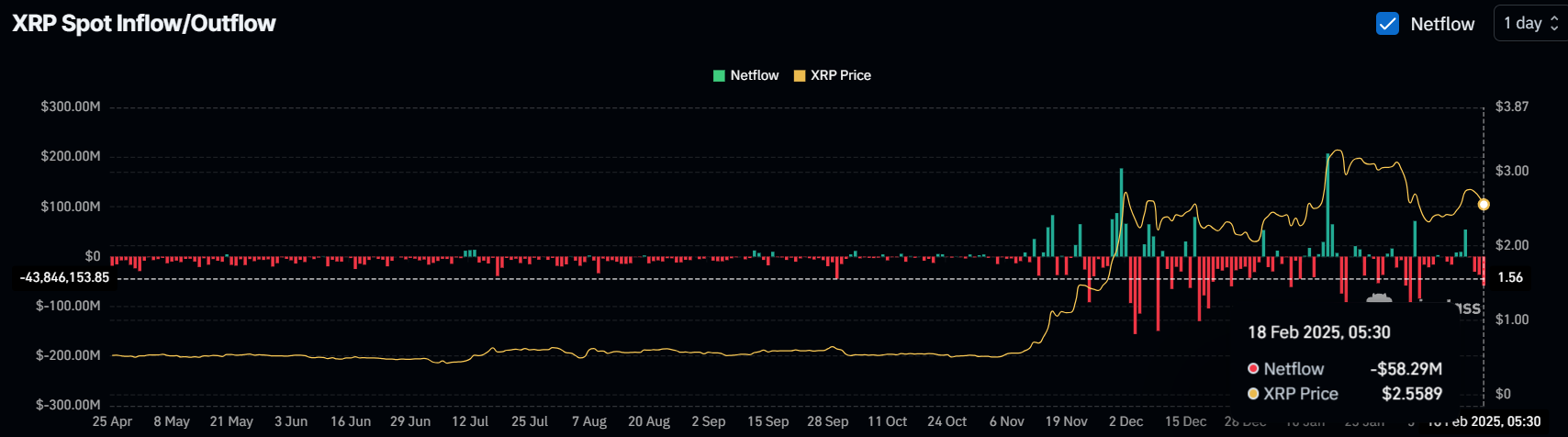The image size is (1568, 437).
Task: Click the 28 Sep date label
Action: 828,421
